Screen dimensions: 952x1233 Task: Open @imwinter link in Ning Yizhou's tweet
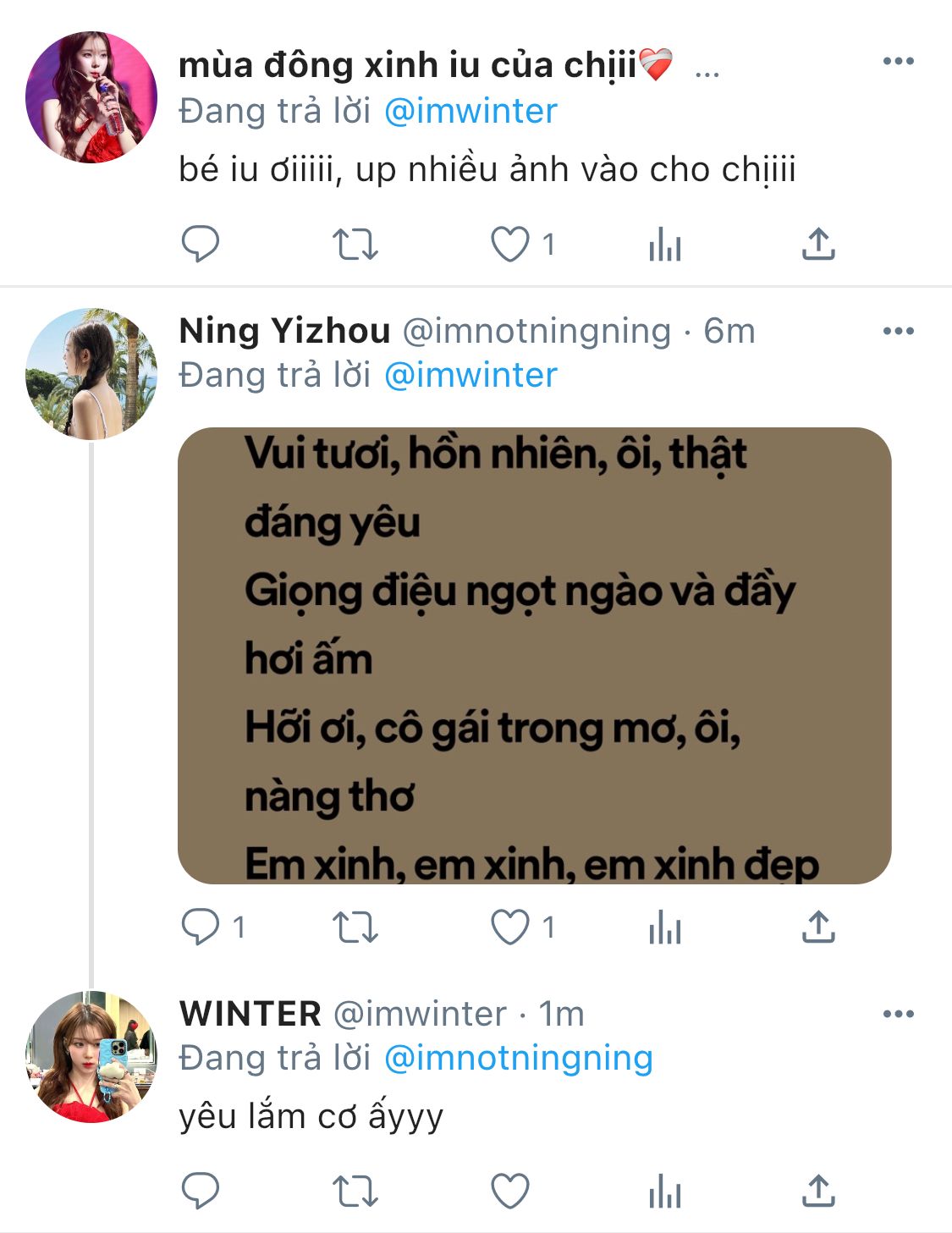(x=470, y=375)
